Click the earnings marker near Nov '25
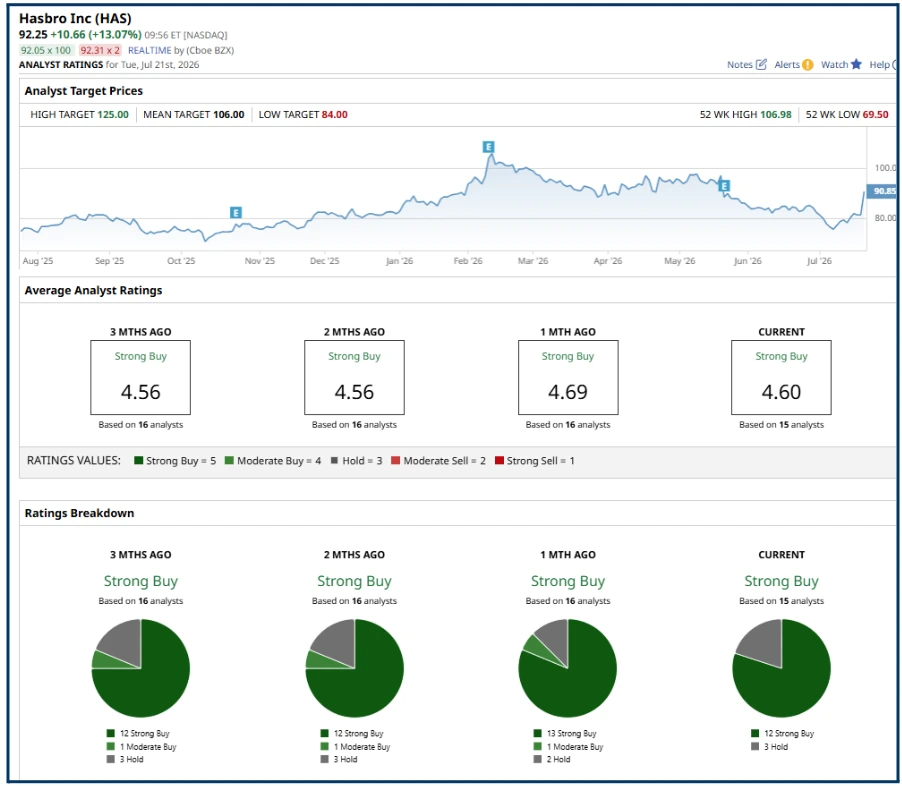 click(235, 212)
